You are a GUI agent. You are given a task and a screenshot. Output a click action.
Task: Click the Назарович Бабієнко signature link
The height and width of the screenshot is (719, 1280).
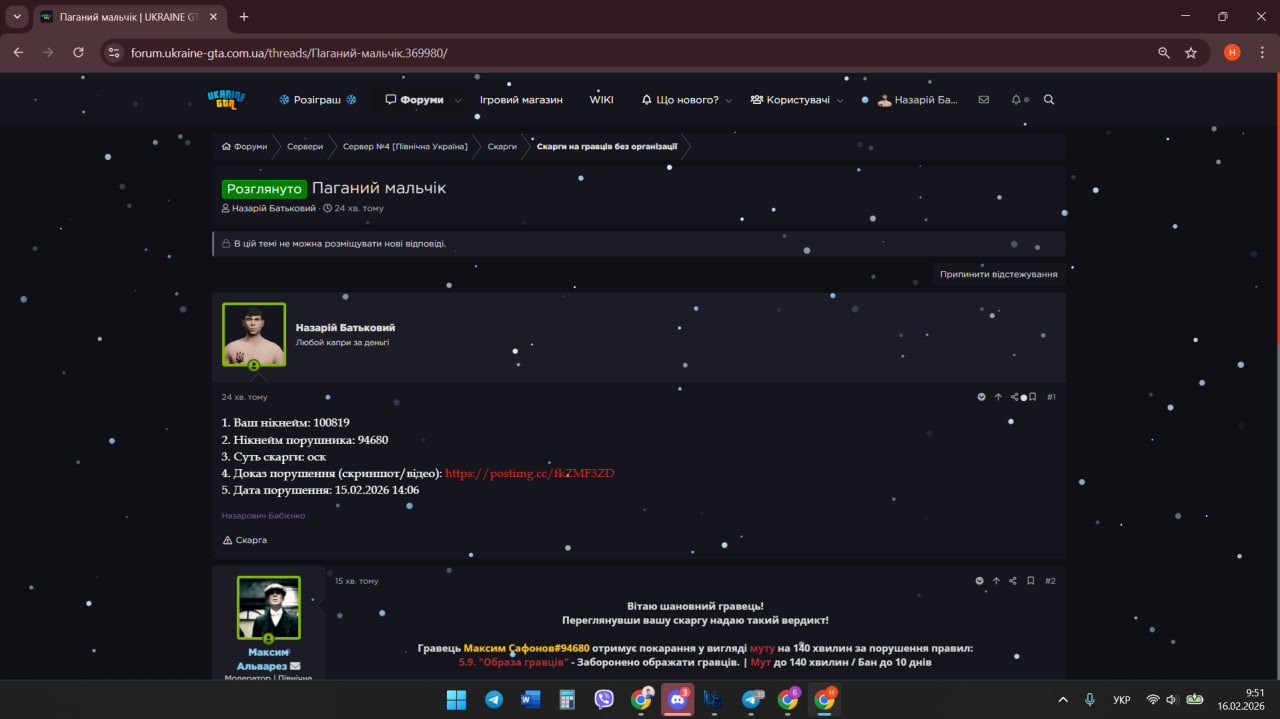[x=263, y=516]
